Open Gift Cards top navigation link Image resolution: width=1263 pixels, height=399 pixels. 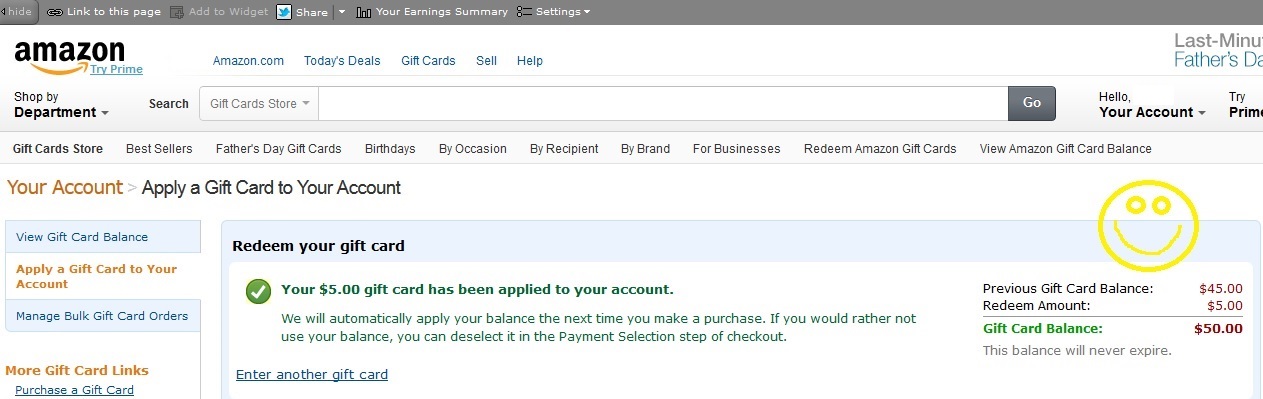(x=428, y=61)
